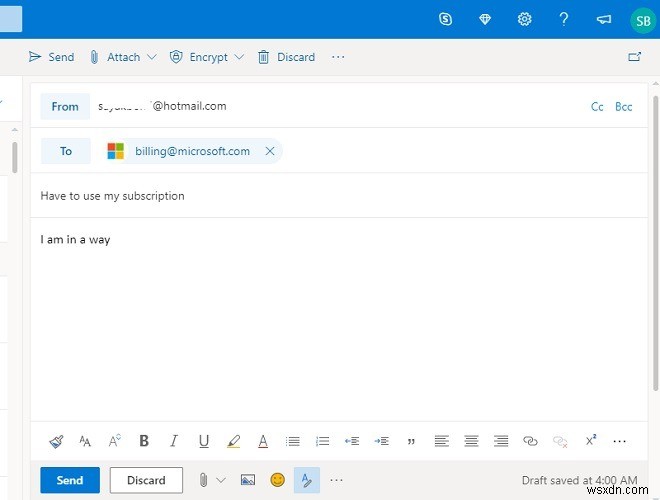Viewport: 660px width, 500px height.
Task: Click Encrypt in the top toolbar
Action: click(x=198, y=57)
